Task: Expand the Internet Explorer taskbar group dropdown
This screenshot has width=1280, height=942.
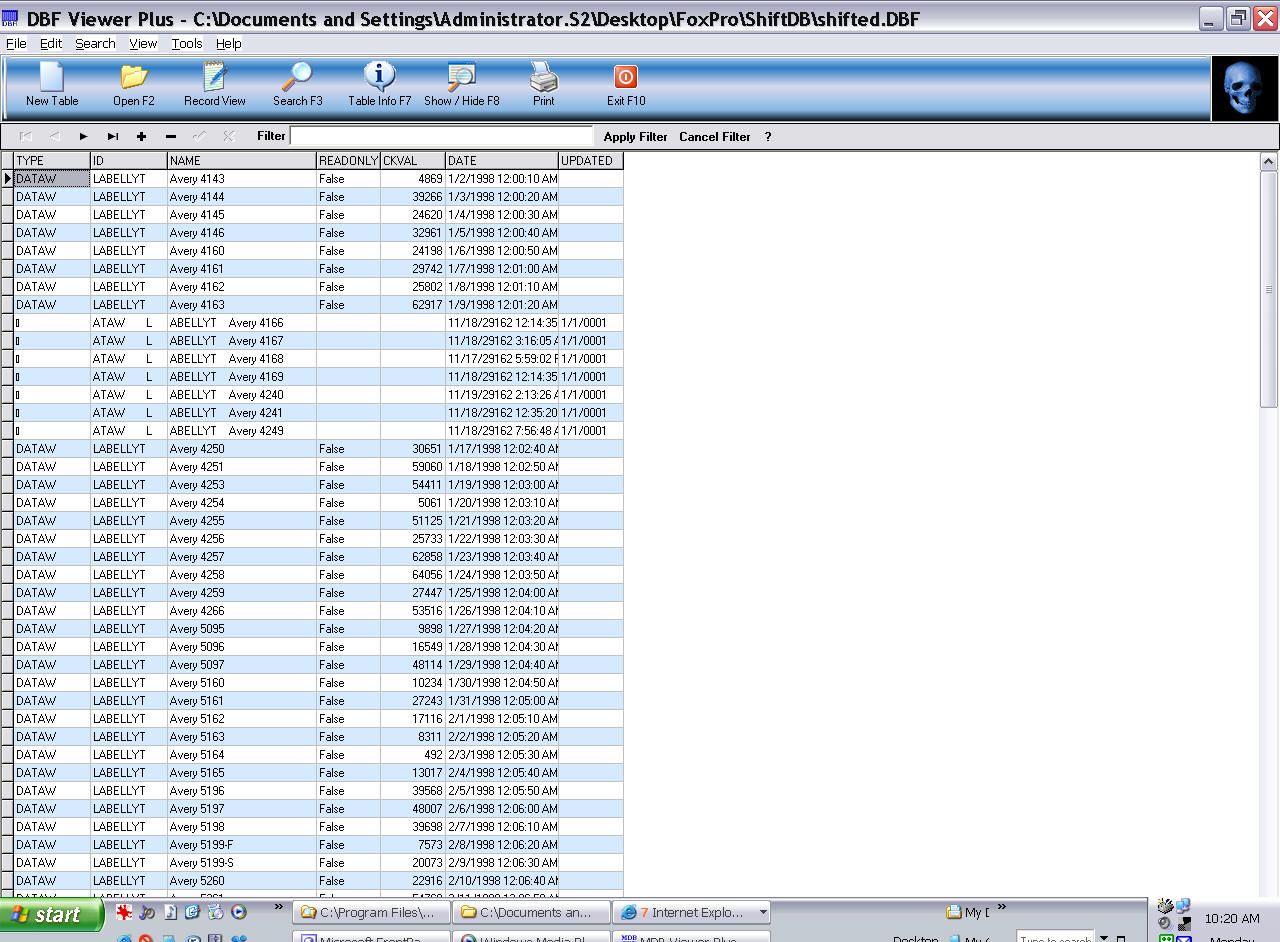Action: (763, 912)
